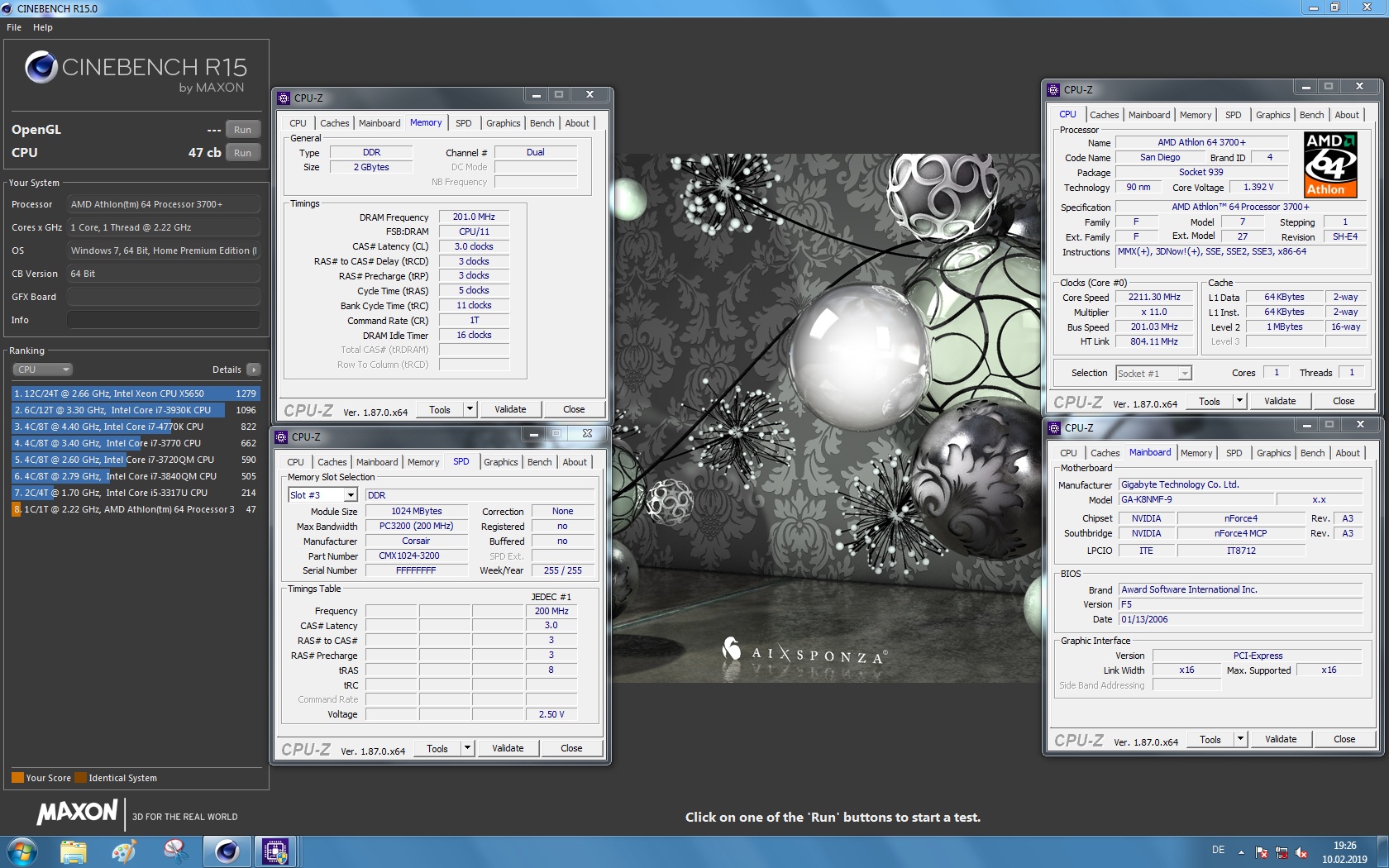Select the Core i7-3930K ranking entry
Screen dimensions: 1389x868
[136, 410]
